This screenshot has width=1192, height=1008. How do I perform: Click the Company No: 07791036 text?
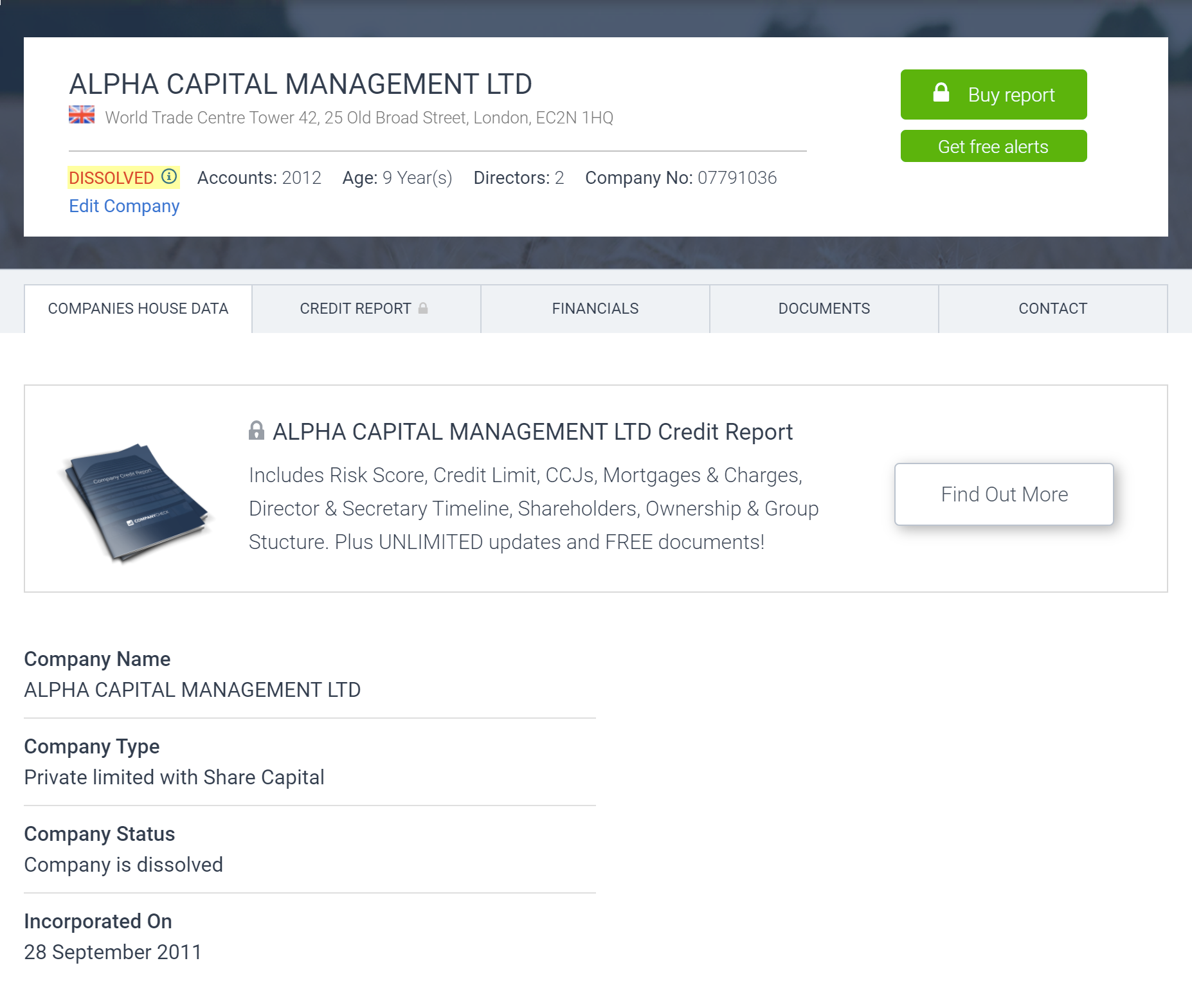(x=681, y=178)
